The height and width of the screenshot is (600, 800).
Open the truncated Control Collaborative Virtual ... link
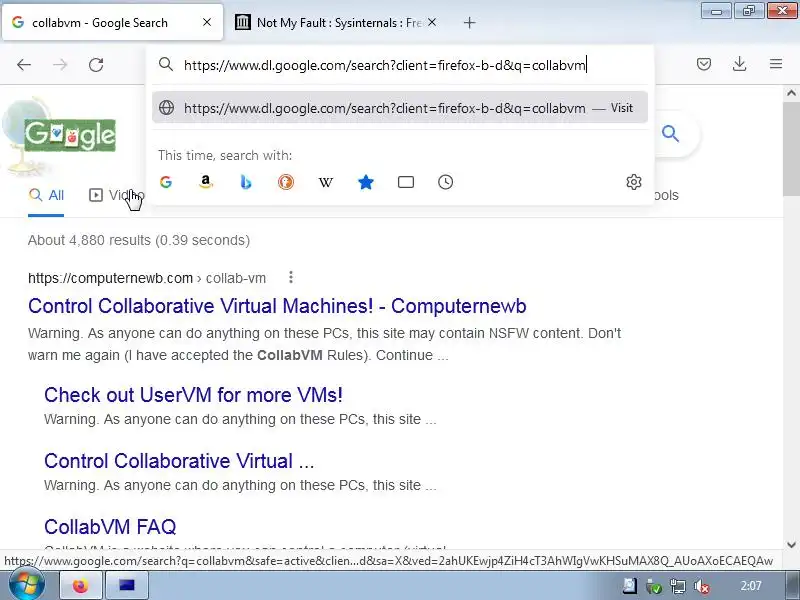(179, 461)
